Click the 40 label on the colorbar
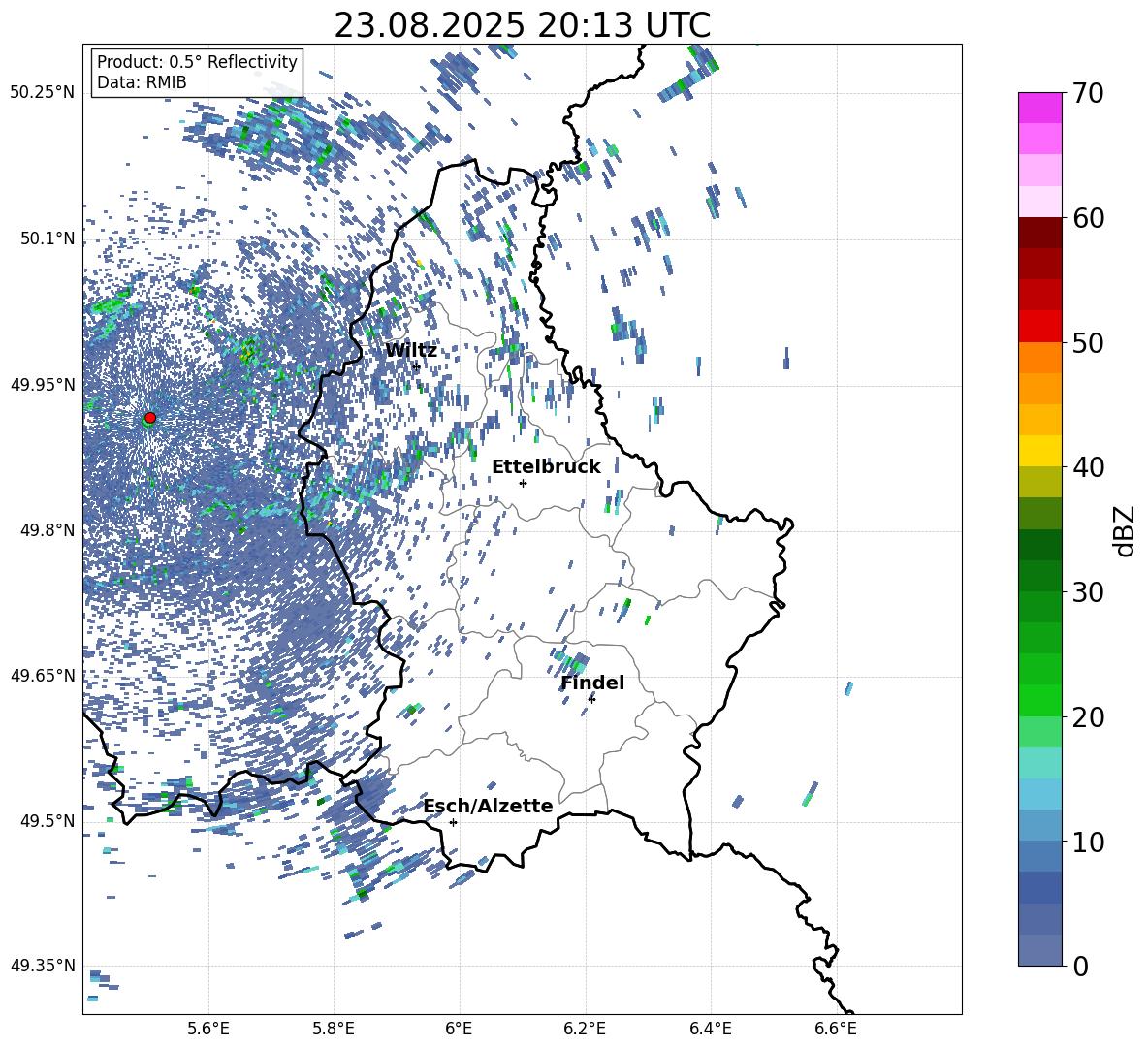1148x1048 pixels. [1087, 467]
